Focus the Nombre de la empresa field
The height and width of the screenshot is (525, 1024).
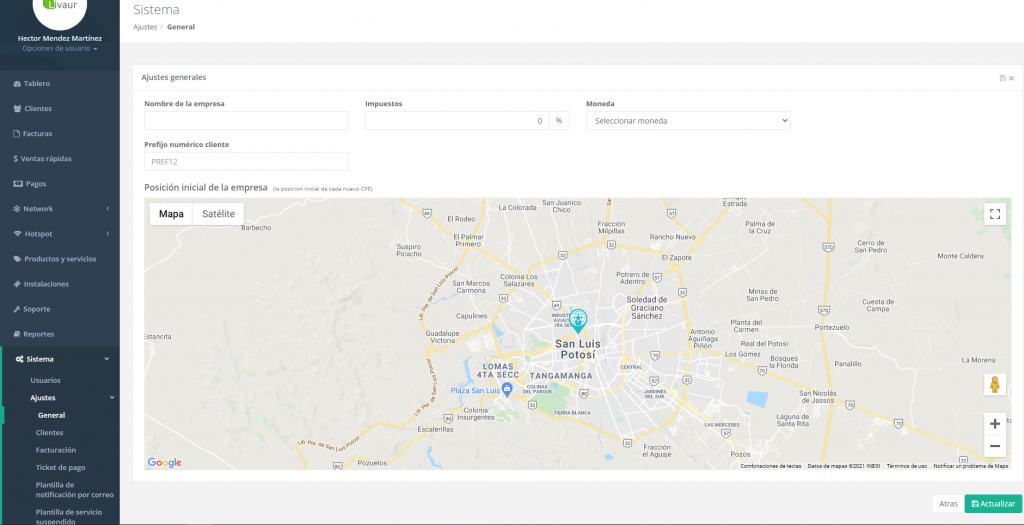tap(246, 121)
